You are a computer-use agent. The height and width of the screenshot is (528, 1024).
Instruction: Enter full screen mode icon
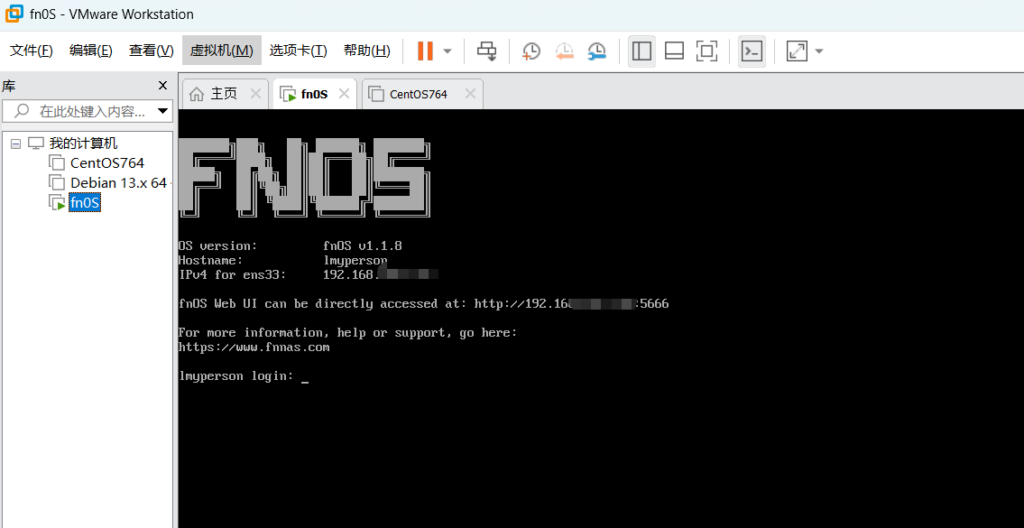click(x=706, y=51)
